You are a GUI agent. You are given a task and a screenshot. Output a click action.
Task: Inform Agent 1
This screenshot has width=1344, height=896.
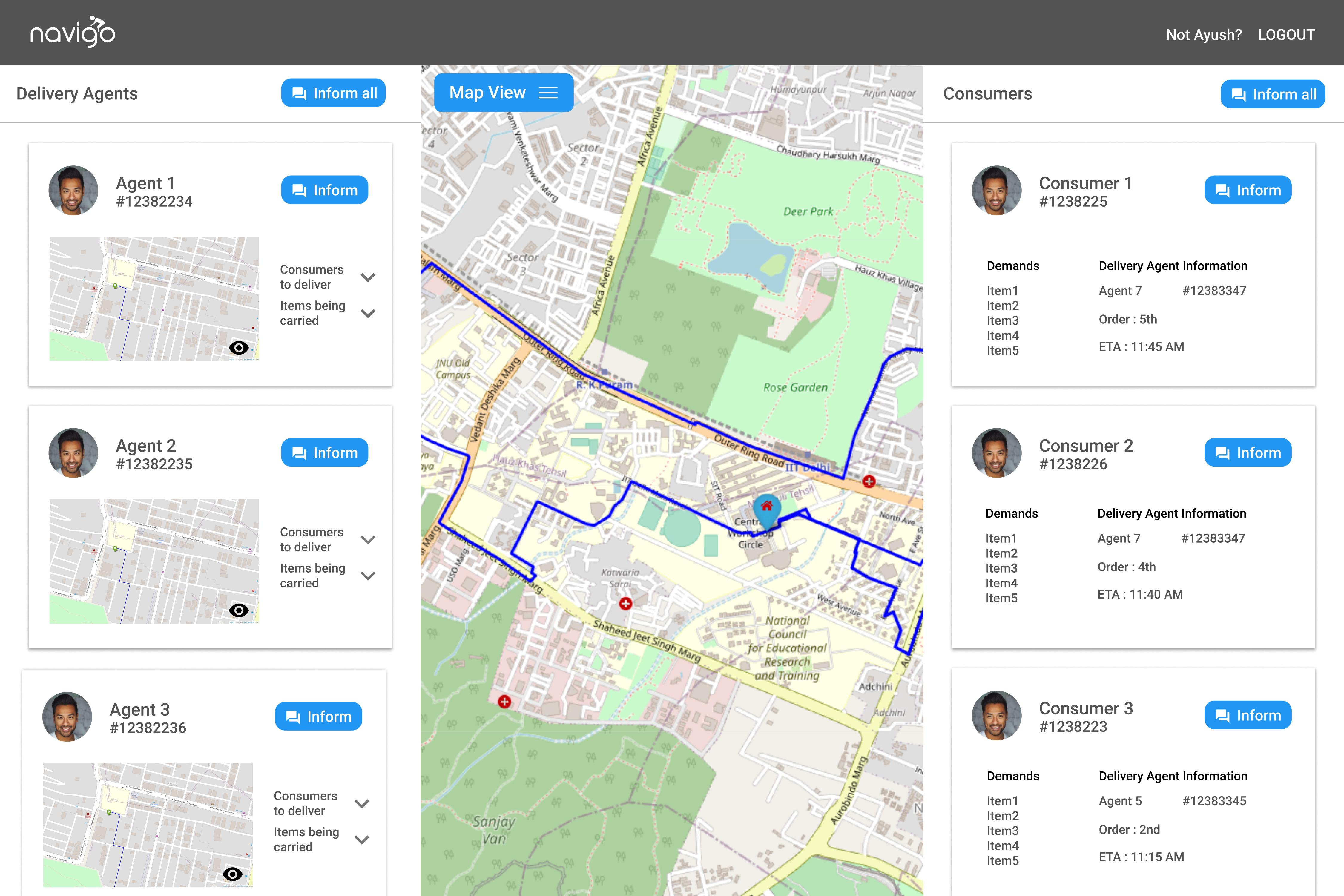tap(325, 190)
